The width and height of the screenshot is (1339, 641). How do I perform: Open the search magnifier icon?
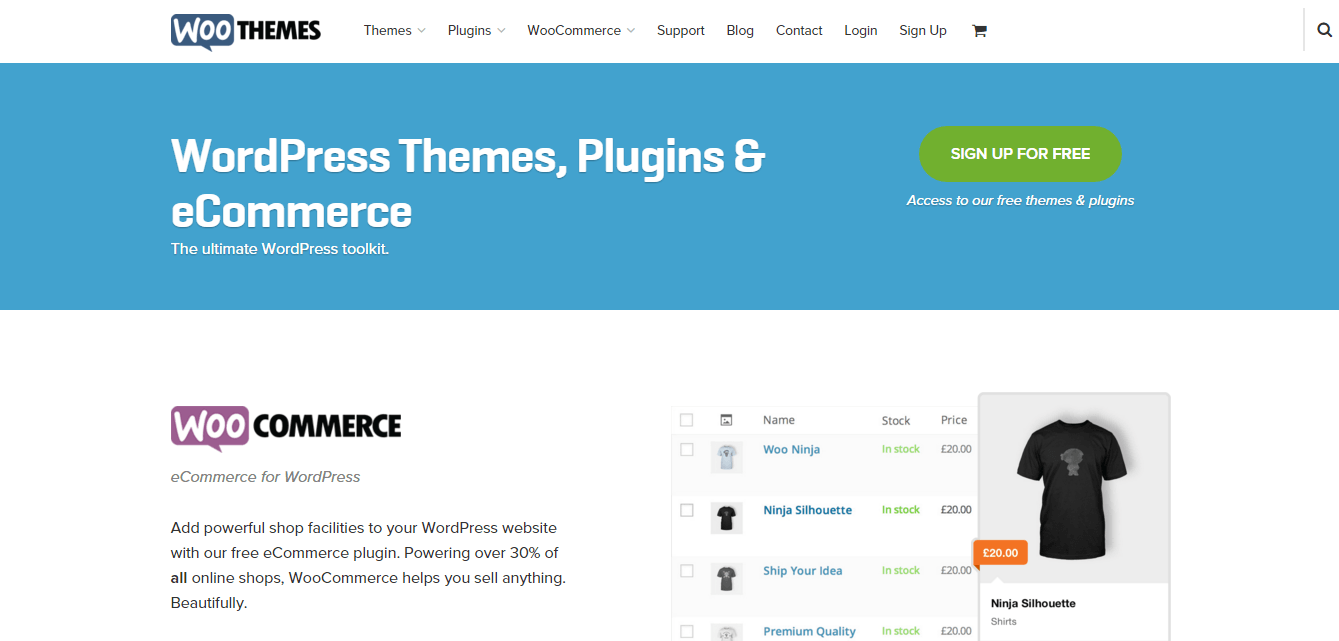click(x=1324, y=30)
